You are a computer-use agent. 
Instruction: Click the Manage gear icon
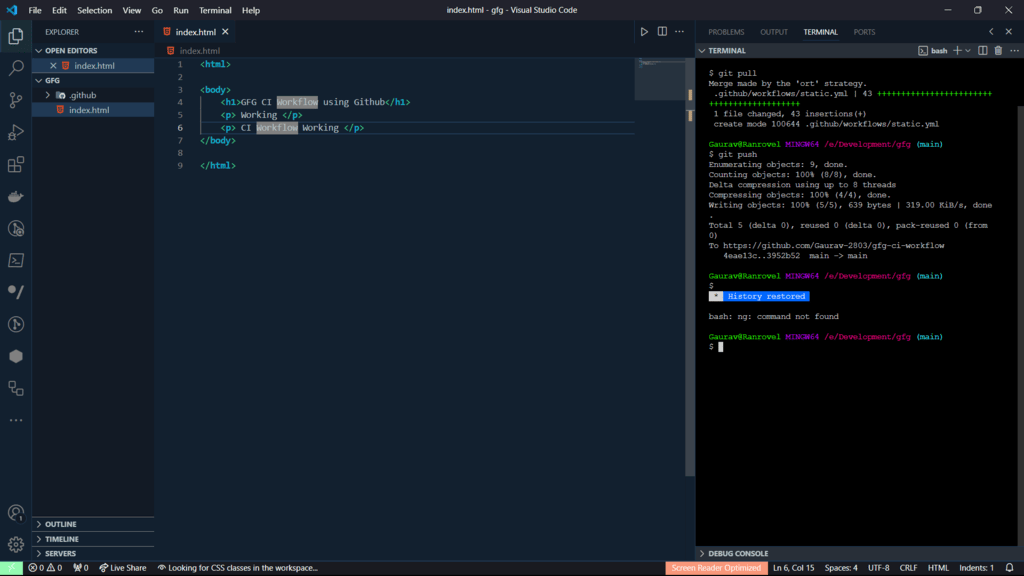pos(16,544)
